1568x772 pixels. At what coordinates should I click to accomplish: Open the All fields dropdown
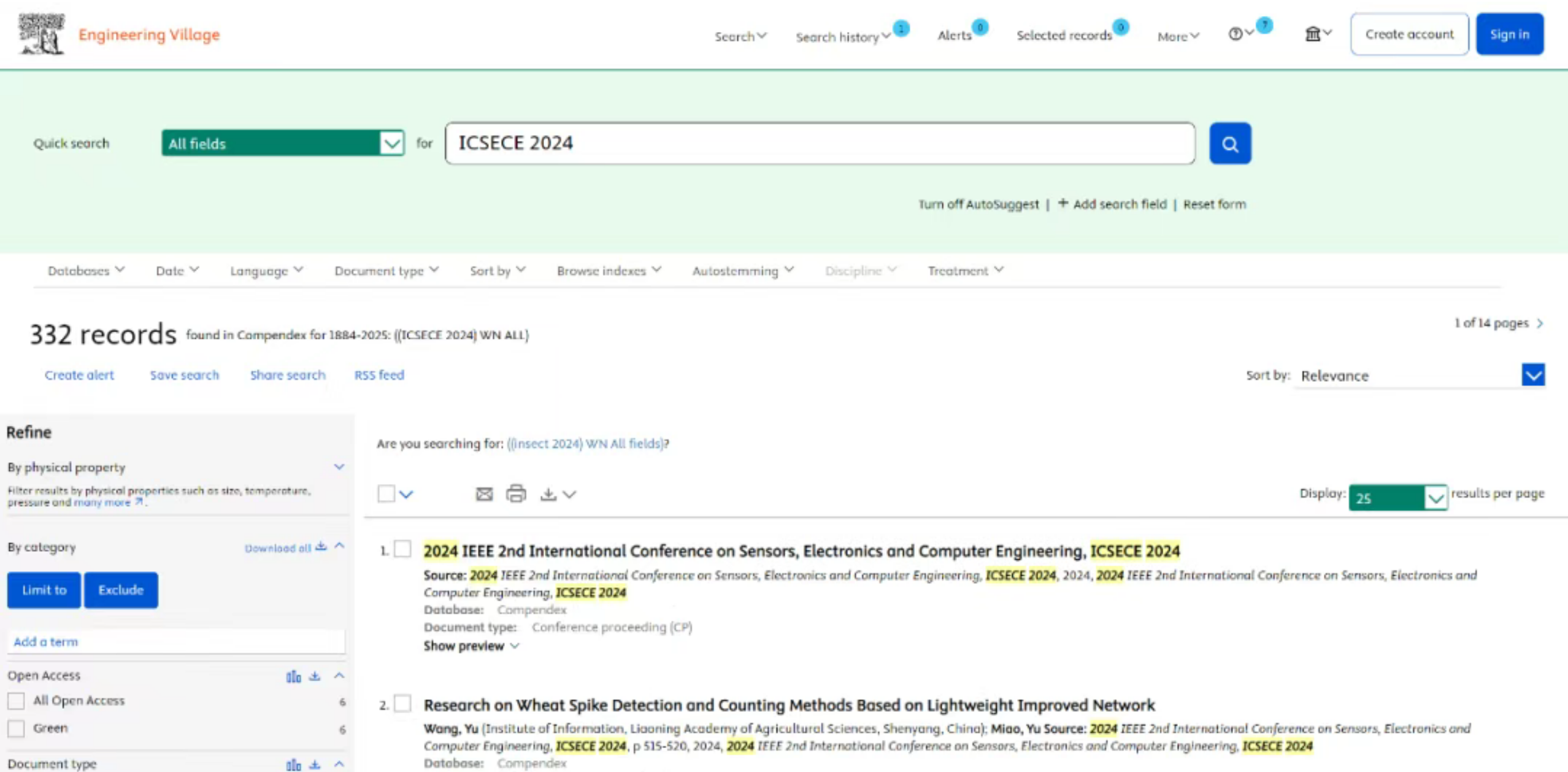coord(283,143)
